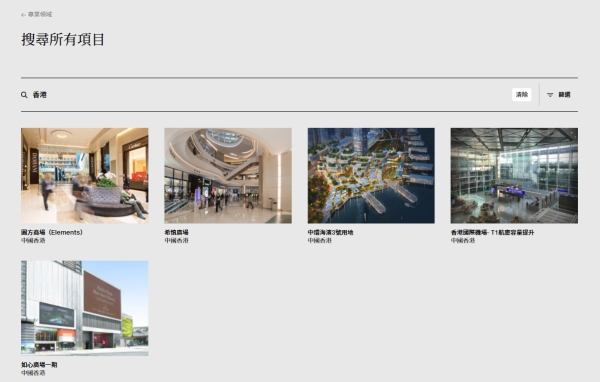This screenshot has width=600, height=382.
Task: Open the 篩選 filter dropdown
Action: (559, 95)
